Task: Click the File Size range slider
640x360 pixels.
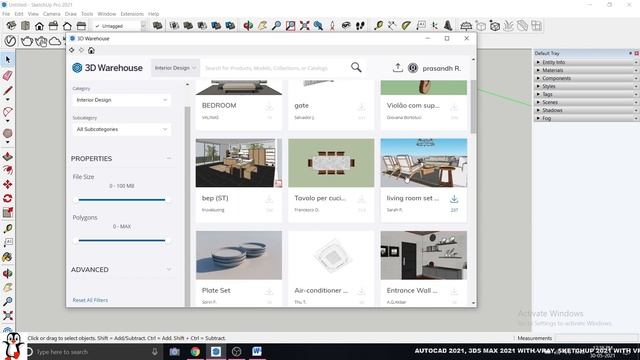Action: point(122,200)
